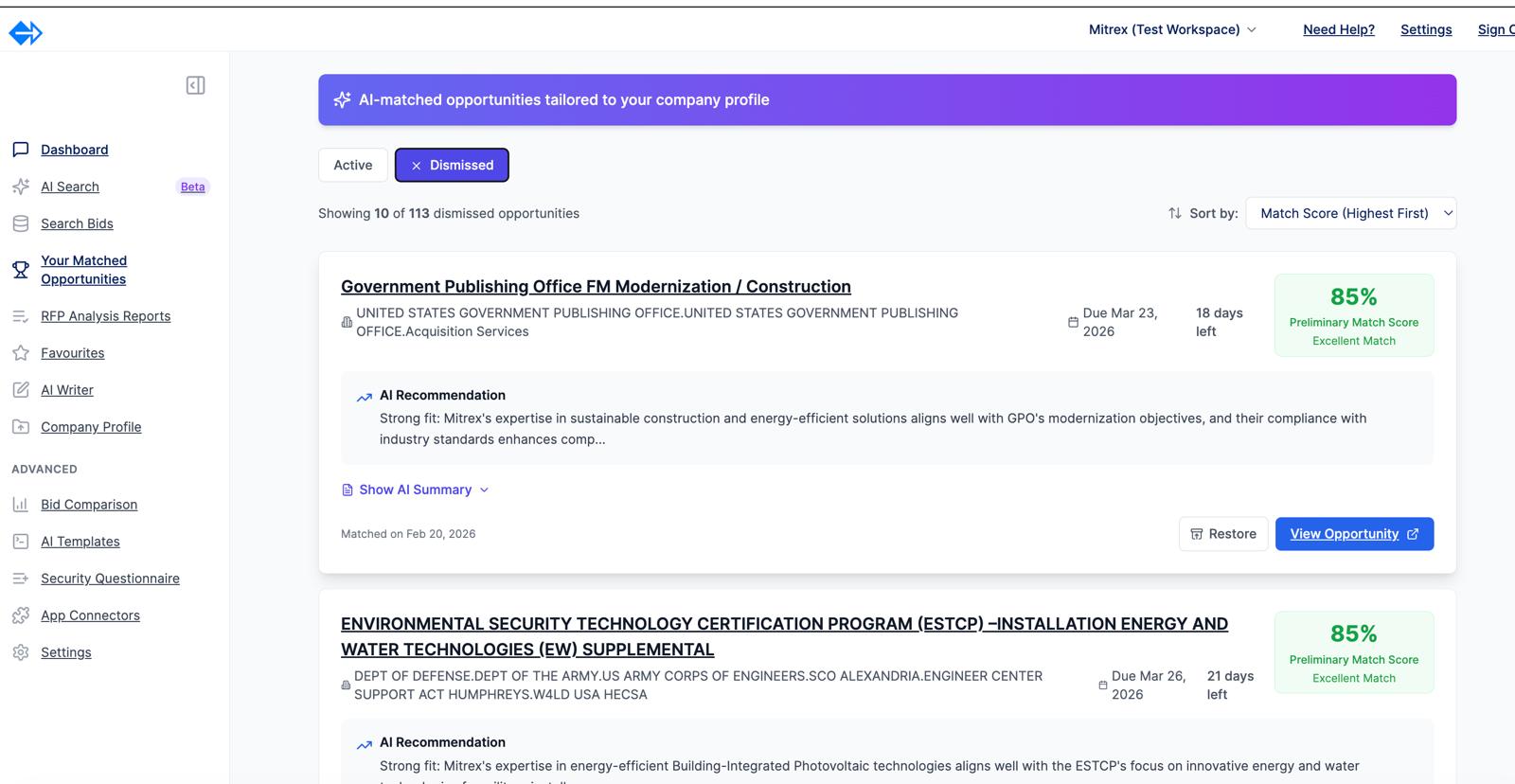
Task: Switch to the Active tab
Action: 353,165
